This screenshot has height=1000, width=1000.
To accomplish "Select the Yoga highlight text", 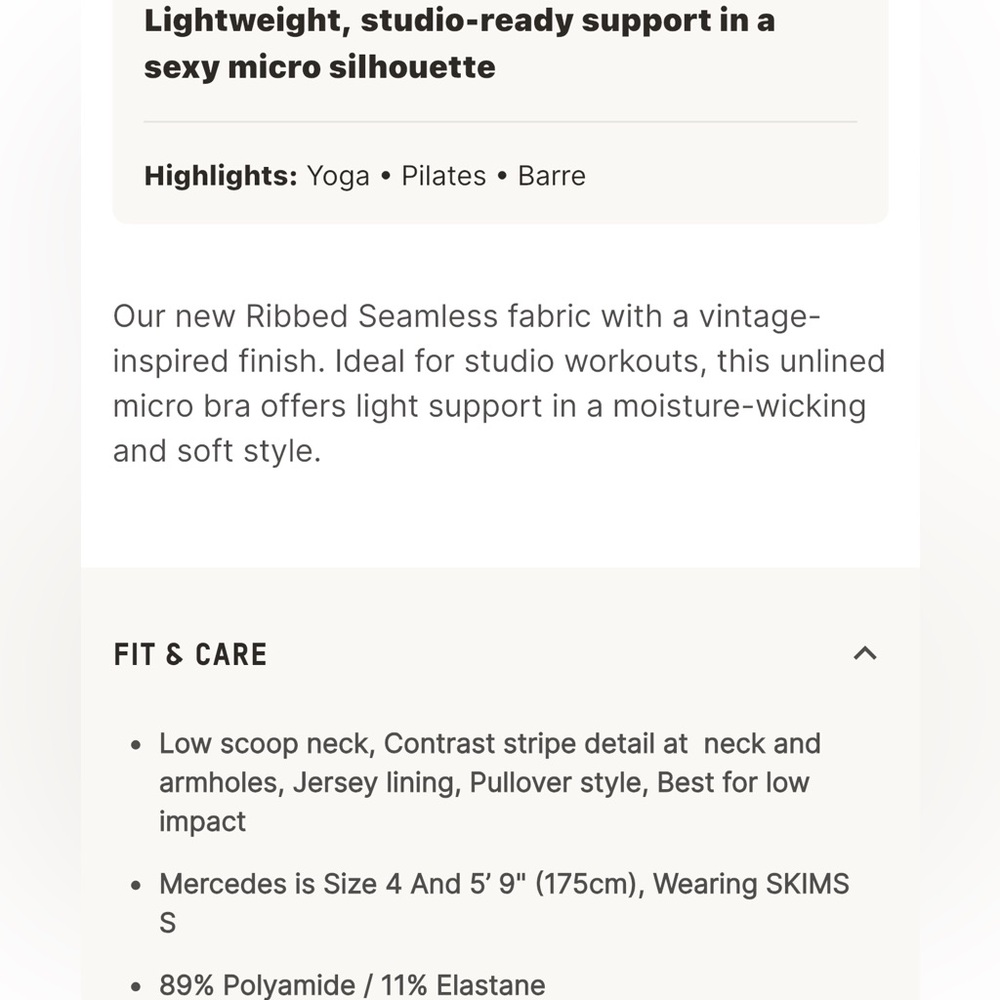I will click(338, 177).
